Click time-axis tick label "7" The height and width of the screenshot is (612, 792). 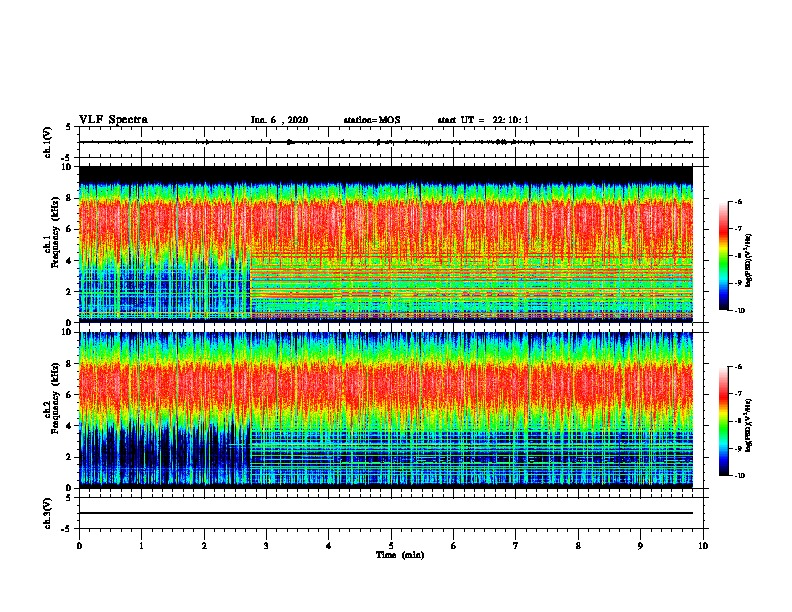point(516,545)
